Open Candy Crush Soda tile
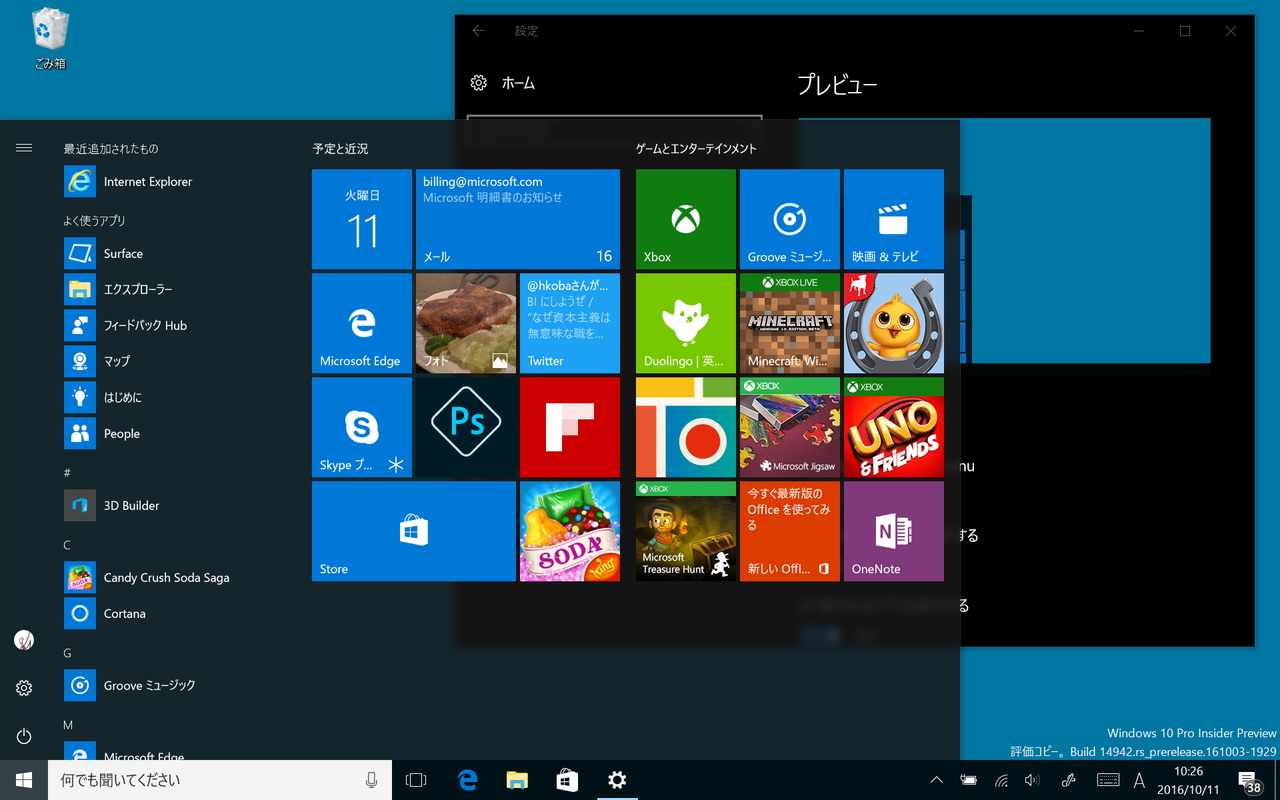This screenshot has width=1280, height=800. [x=570, y=531]
